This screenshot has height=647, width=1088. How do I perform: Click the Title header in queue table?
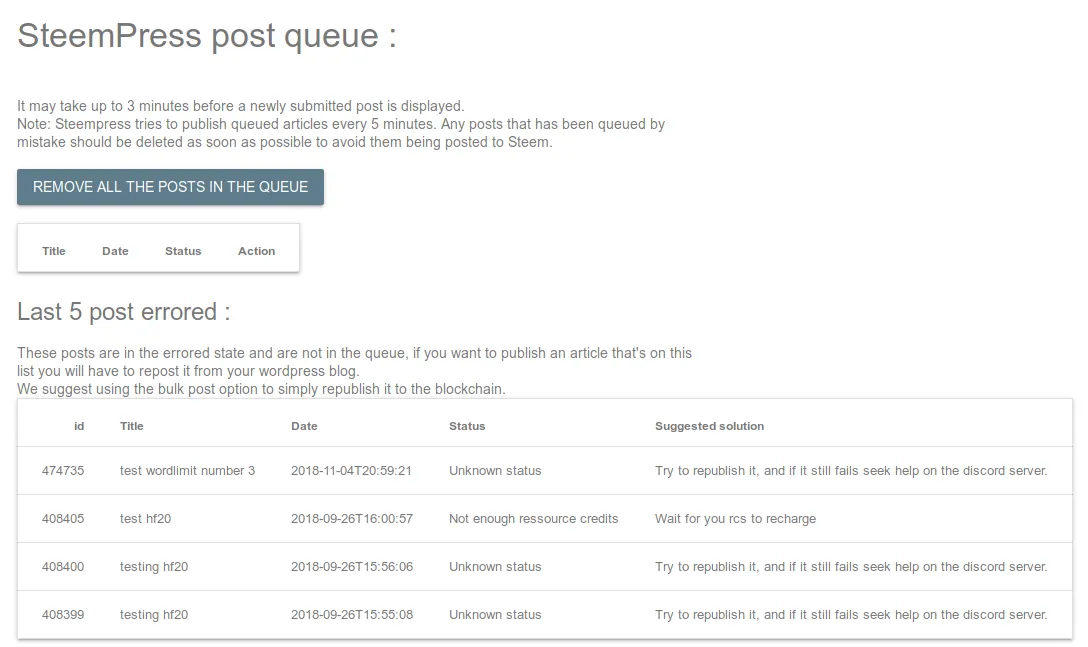pyautogui.click(x=53, y=251)
